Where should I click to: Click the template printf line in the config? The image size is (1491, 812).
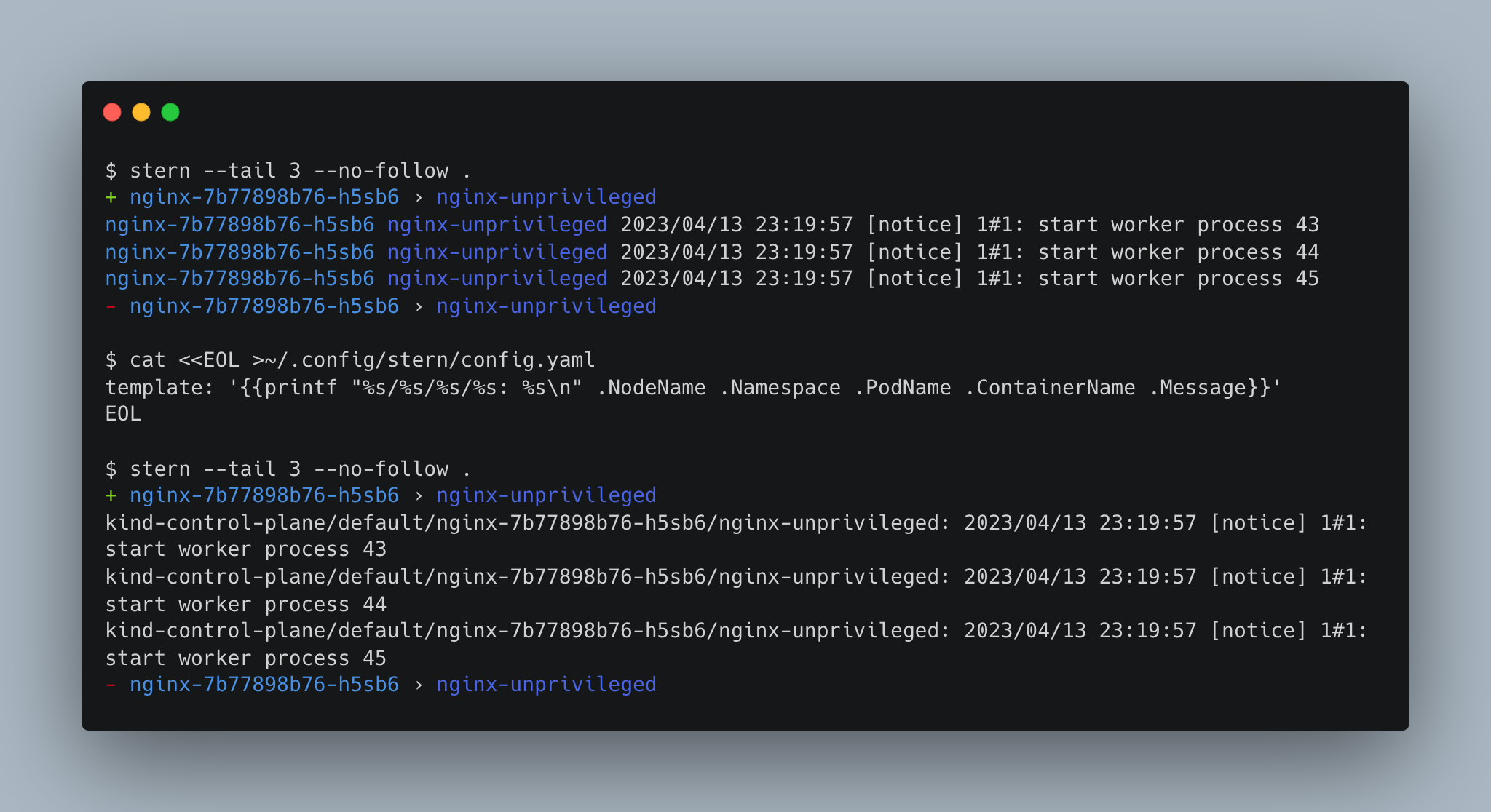coord(693,387)
